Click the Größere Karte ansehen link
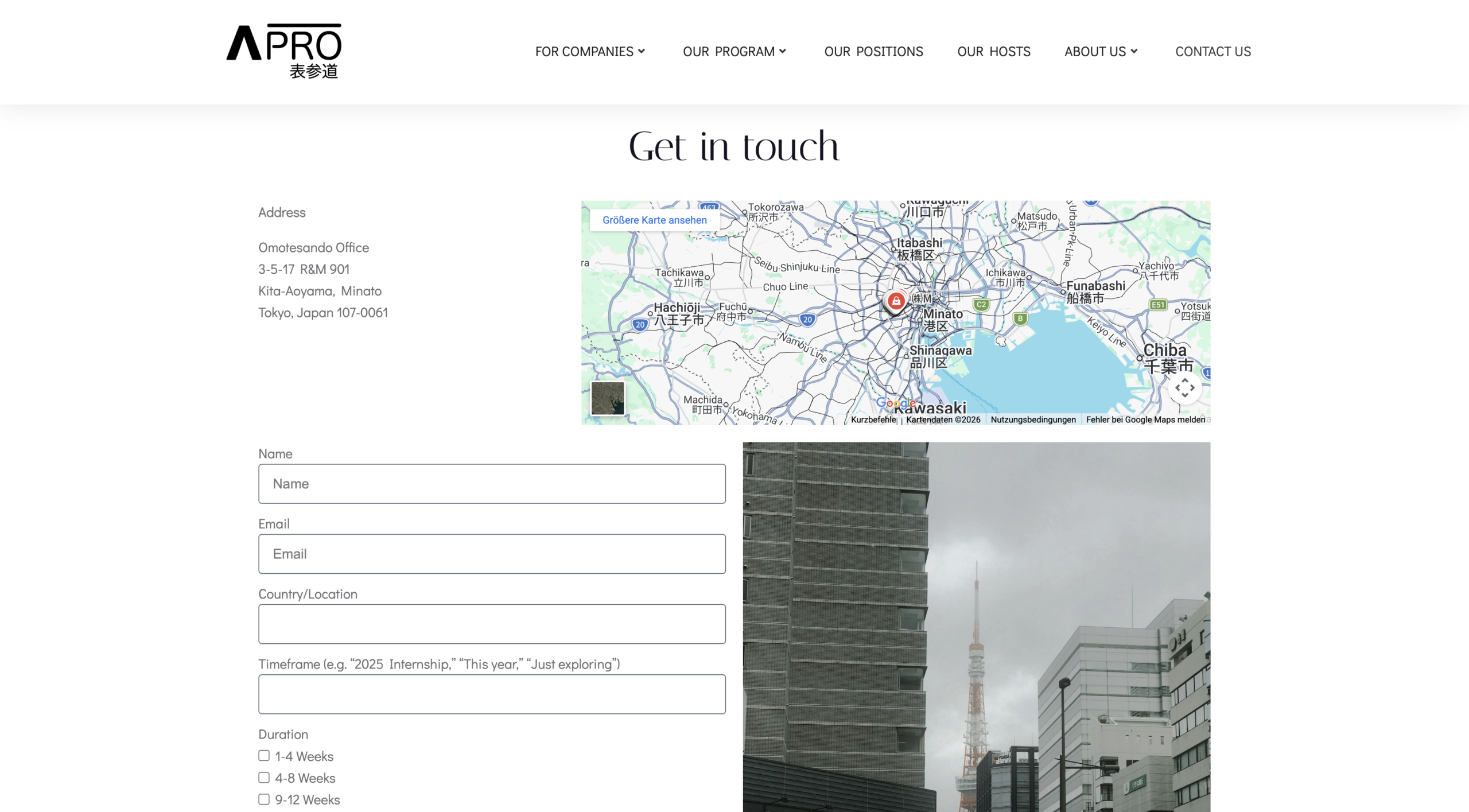 tap(654, 220)
